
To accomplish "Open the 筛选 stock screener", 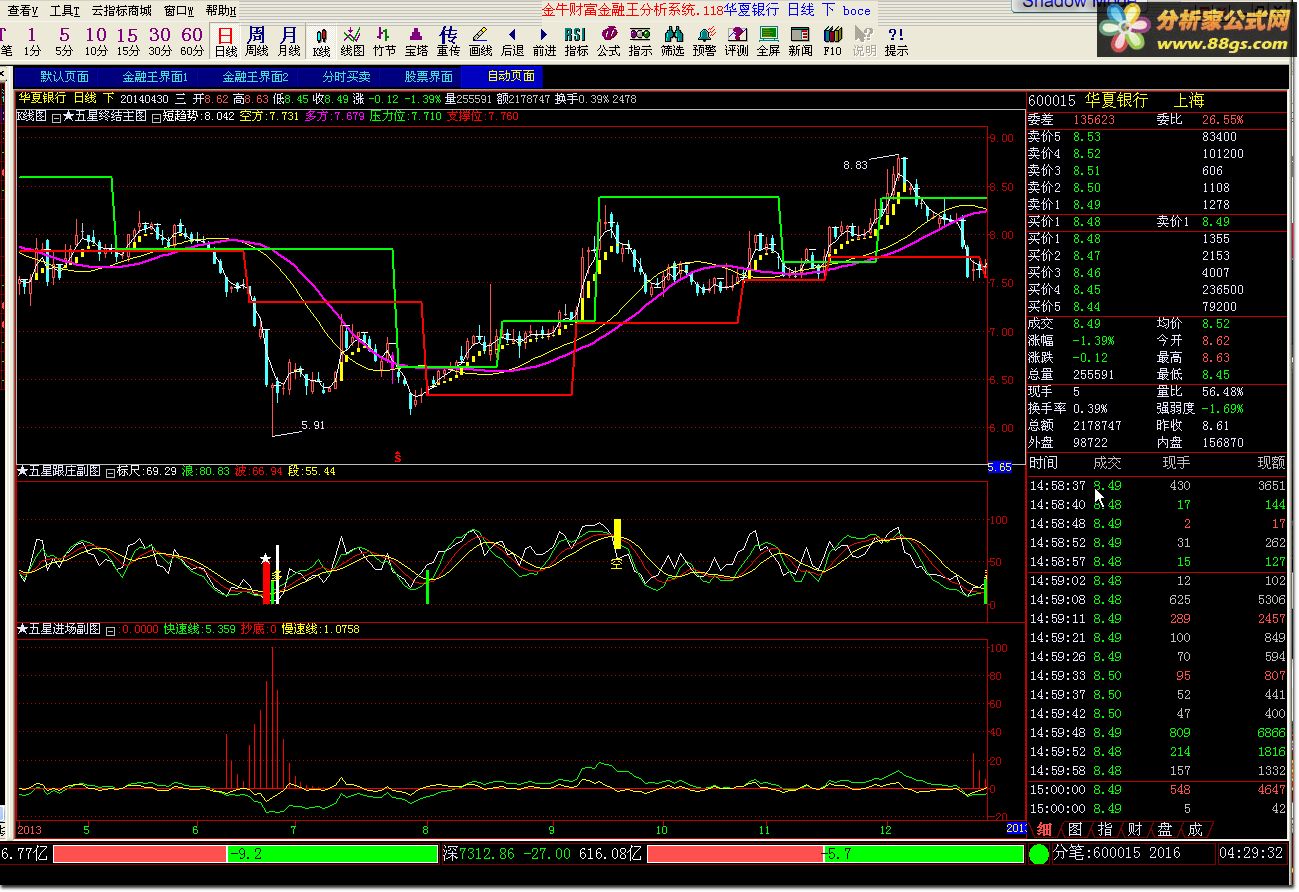I will point(672,41).
